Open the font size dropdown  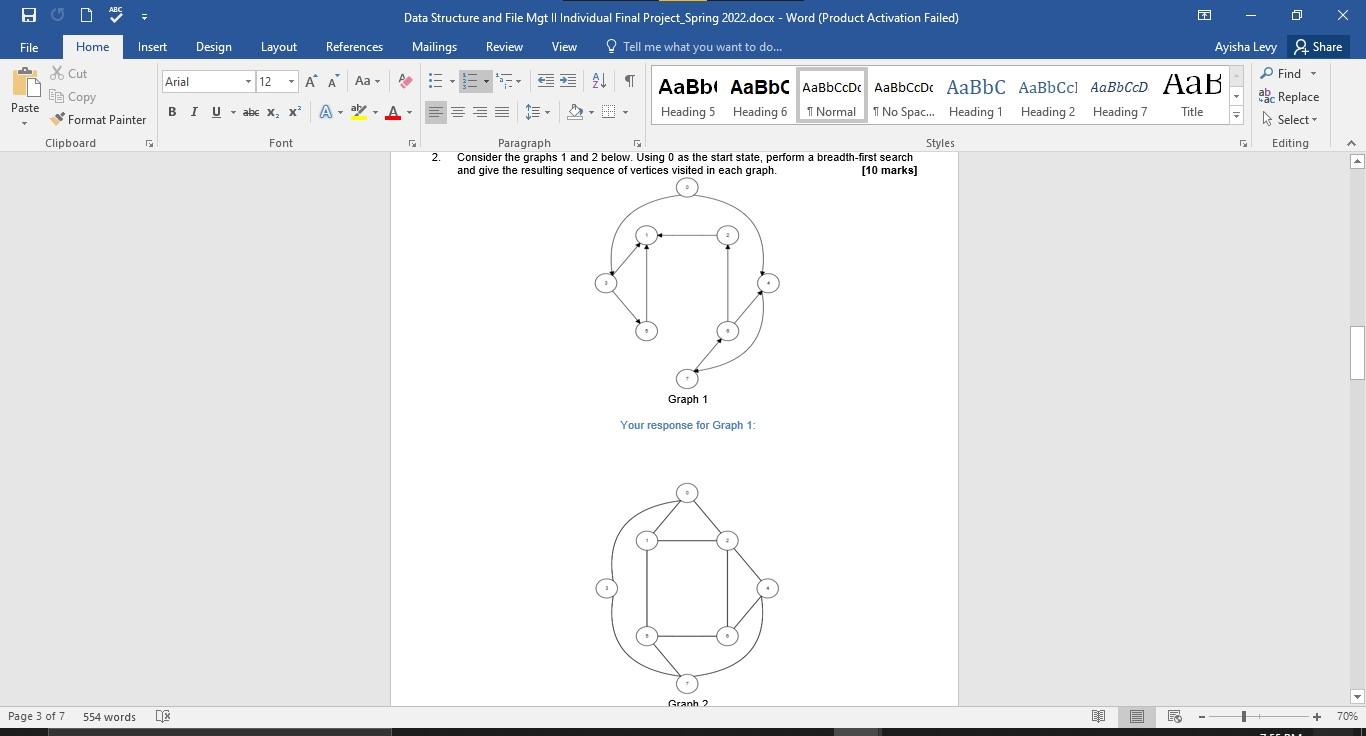[x=291, y=81]
